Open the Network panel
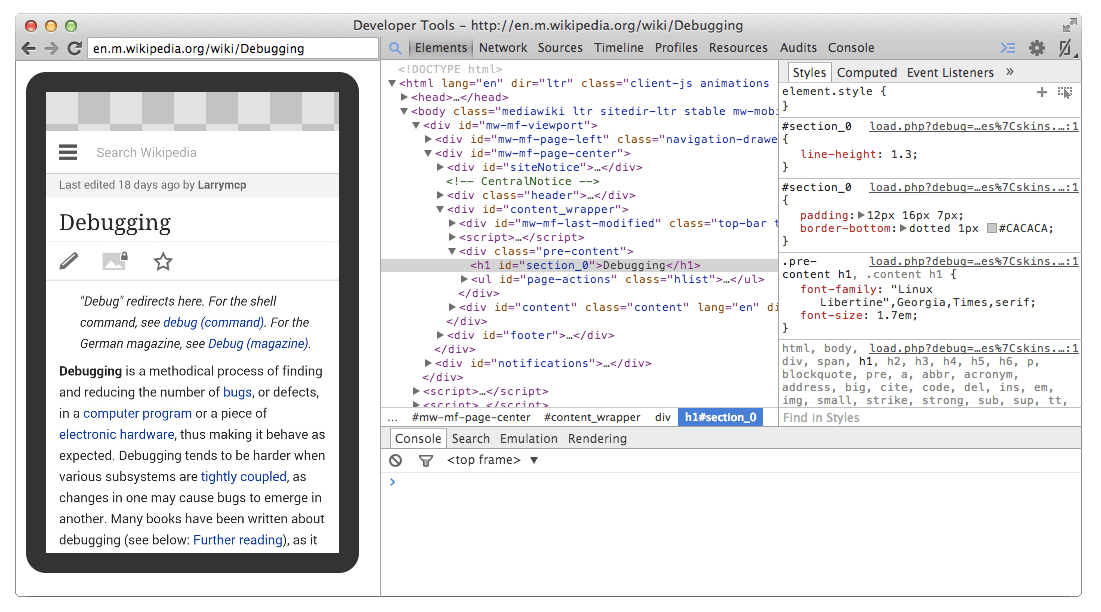Screen dimensions: 1101x612 (x=503, y=48)
